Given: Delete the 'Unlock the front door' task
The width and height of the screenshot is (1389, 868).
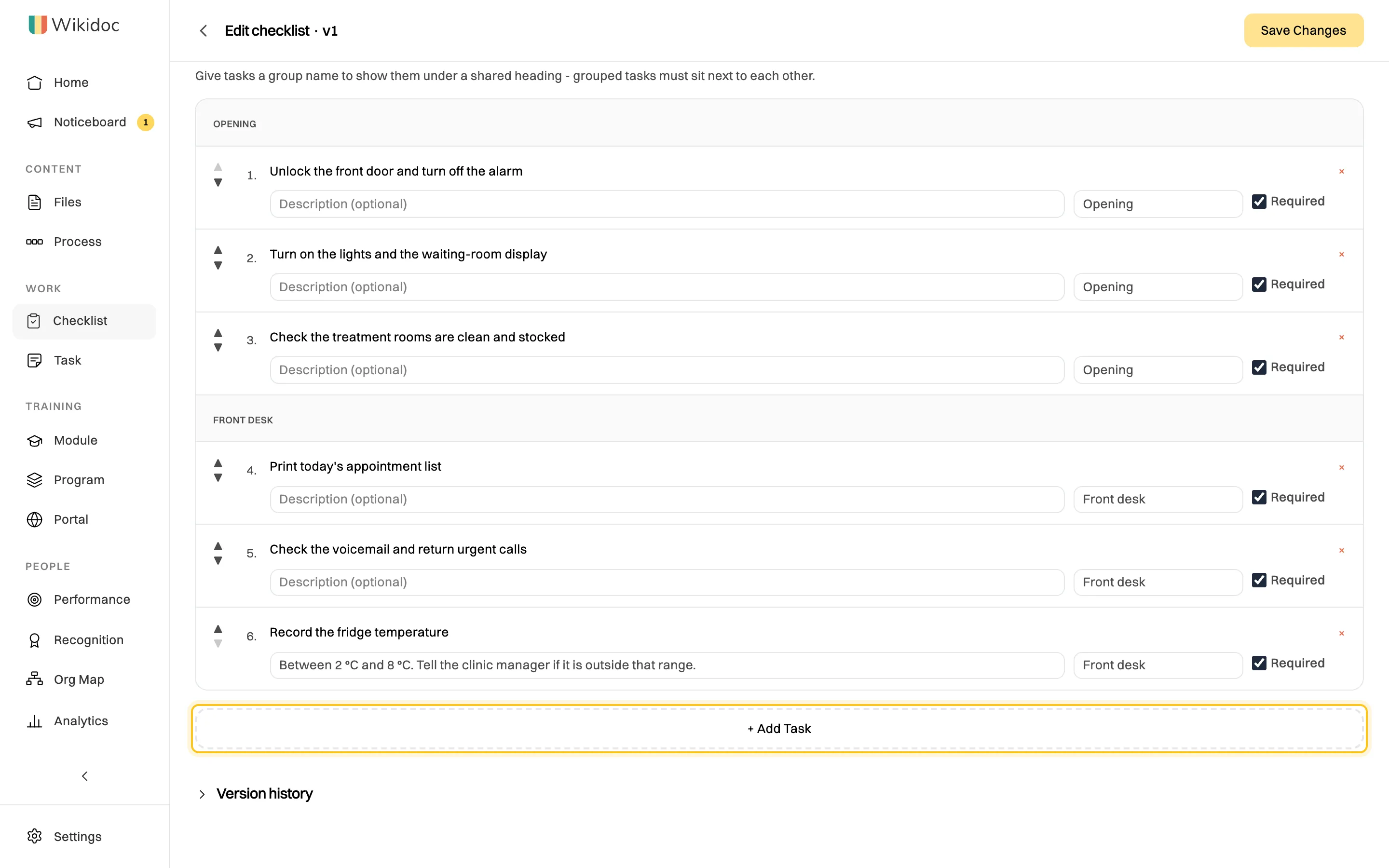Looking at the screenshot, I should (1341, 172).
